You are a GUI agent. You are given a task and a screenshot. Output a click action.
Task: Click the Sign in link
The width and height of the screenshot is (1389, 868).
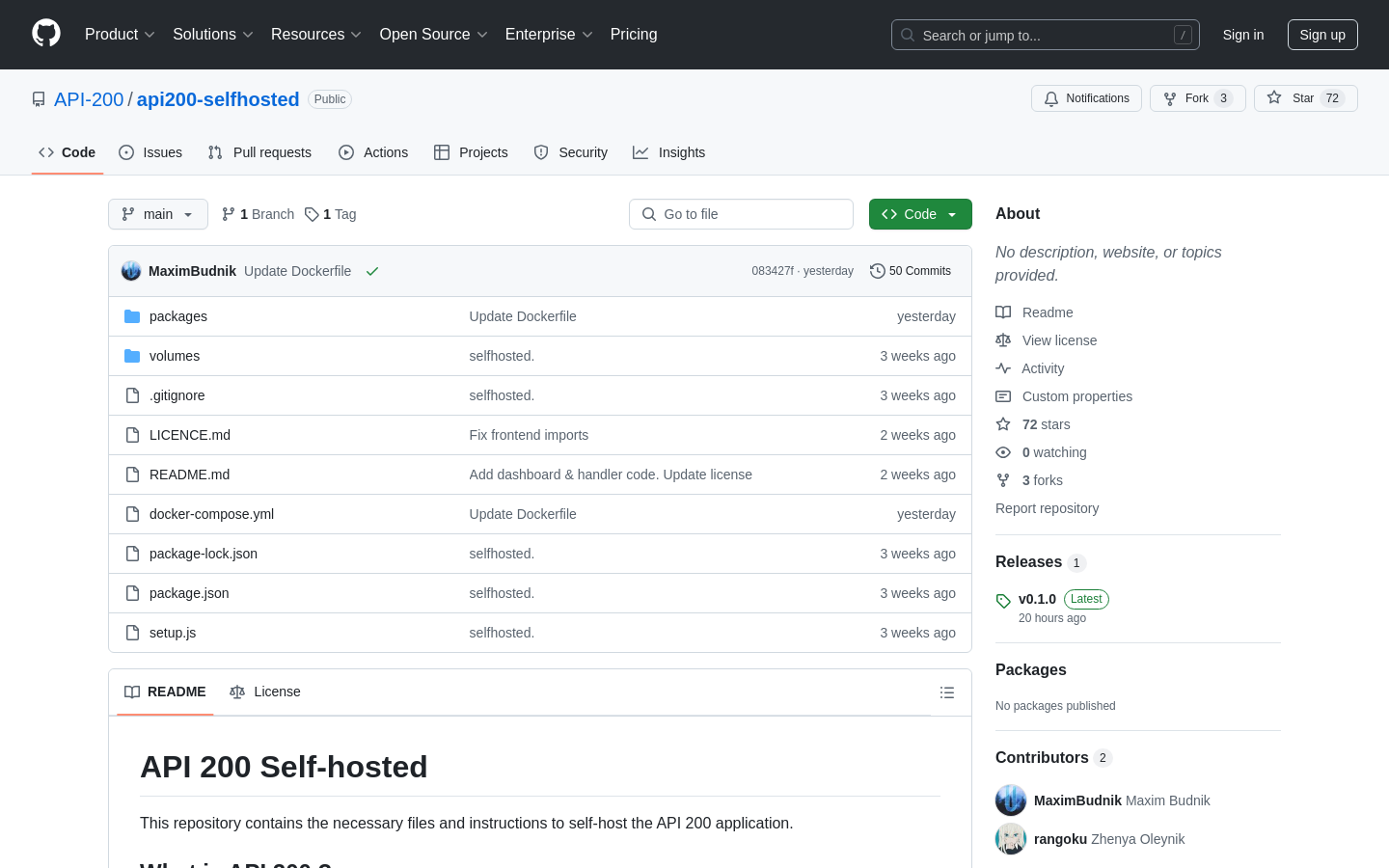(1242, 35)
